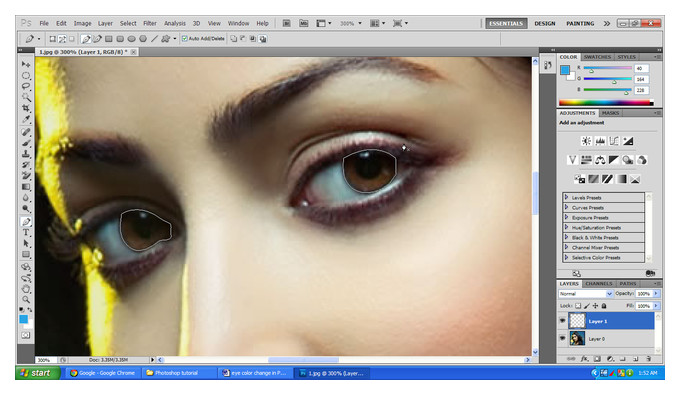Enable Shape Layers mode in options bar
The height and width of the screenshot is (395, 680).
point(52,39)
